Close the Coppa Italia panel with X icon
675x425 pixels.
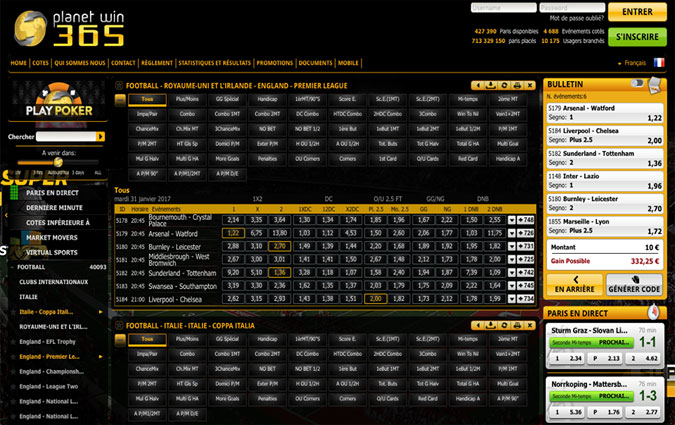[530, 325]
